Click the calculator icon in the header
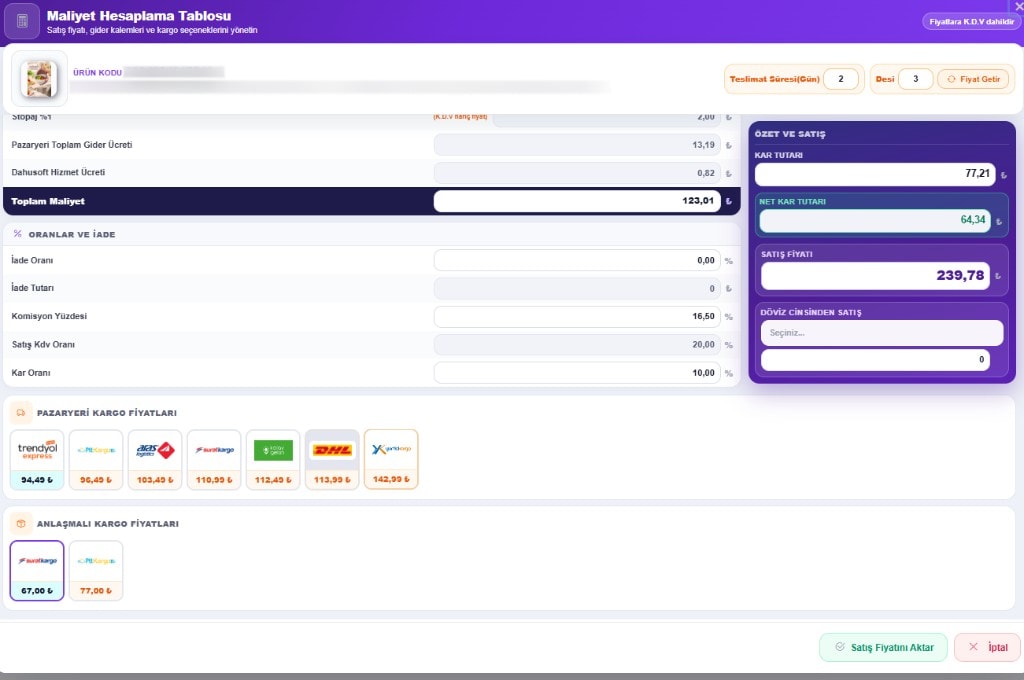This screenshot has height=680, width=1024. coord(22,22)
